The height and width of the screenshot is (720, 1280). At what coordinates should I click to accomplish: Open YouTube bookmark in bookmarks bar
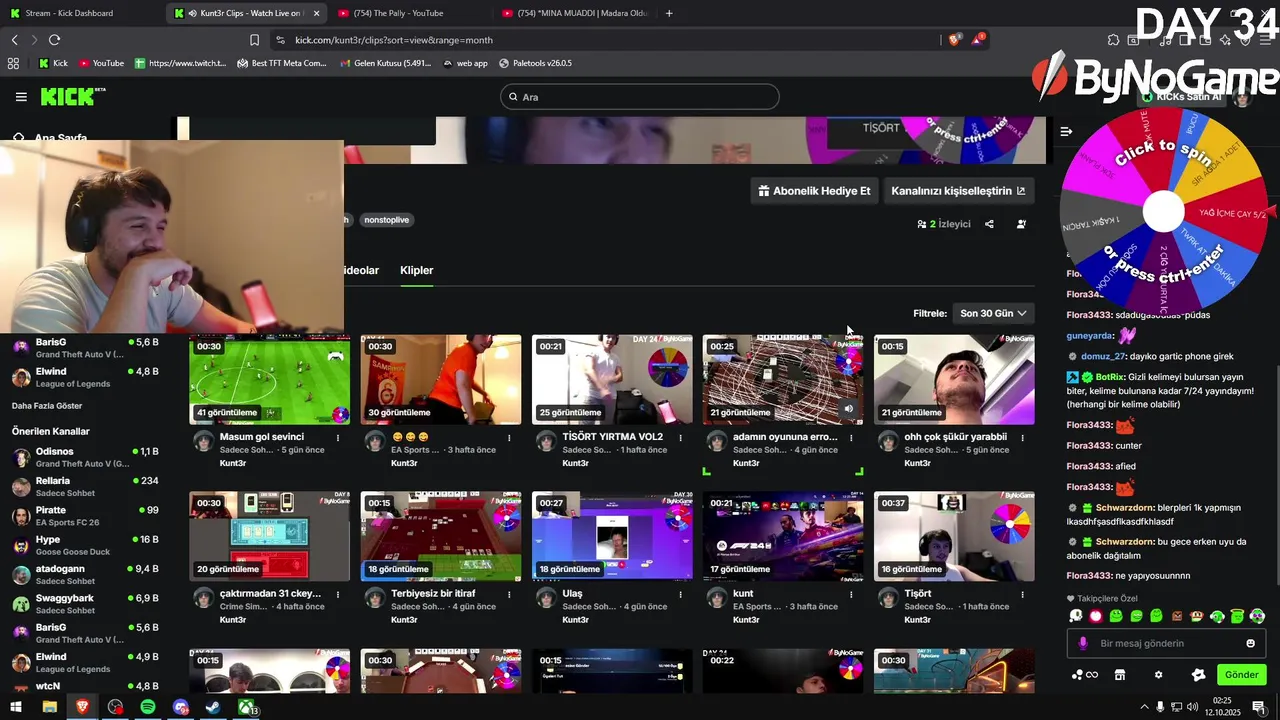click(101, 63)
